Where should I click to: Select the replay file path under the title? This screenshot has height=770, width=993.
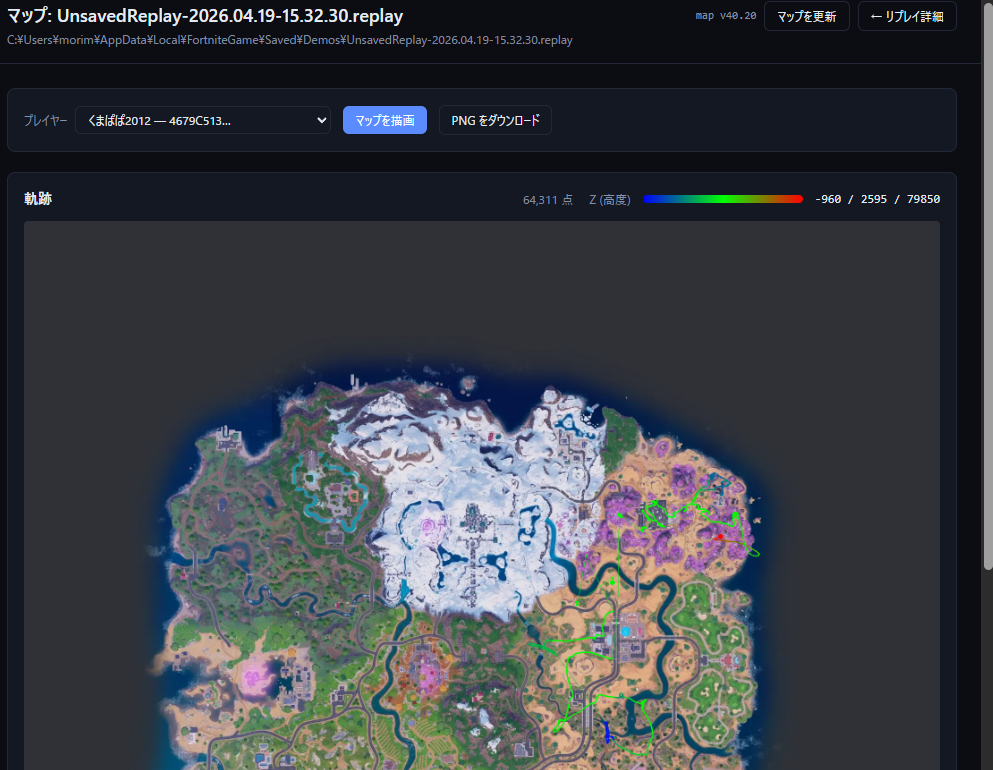click(x=287, y=39)
